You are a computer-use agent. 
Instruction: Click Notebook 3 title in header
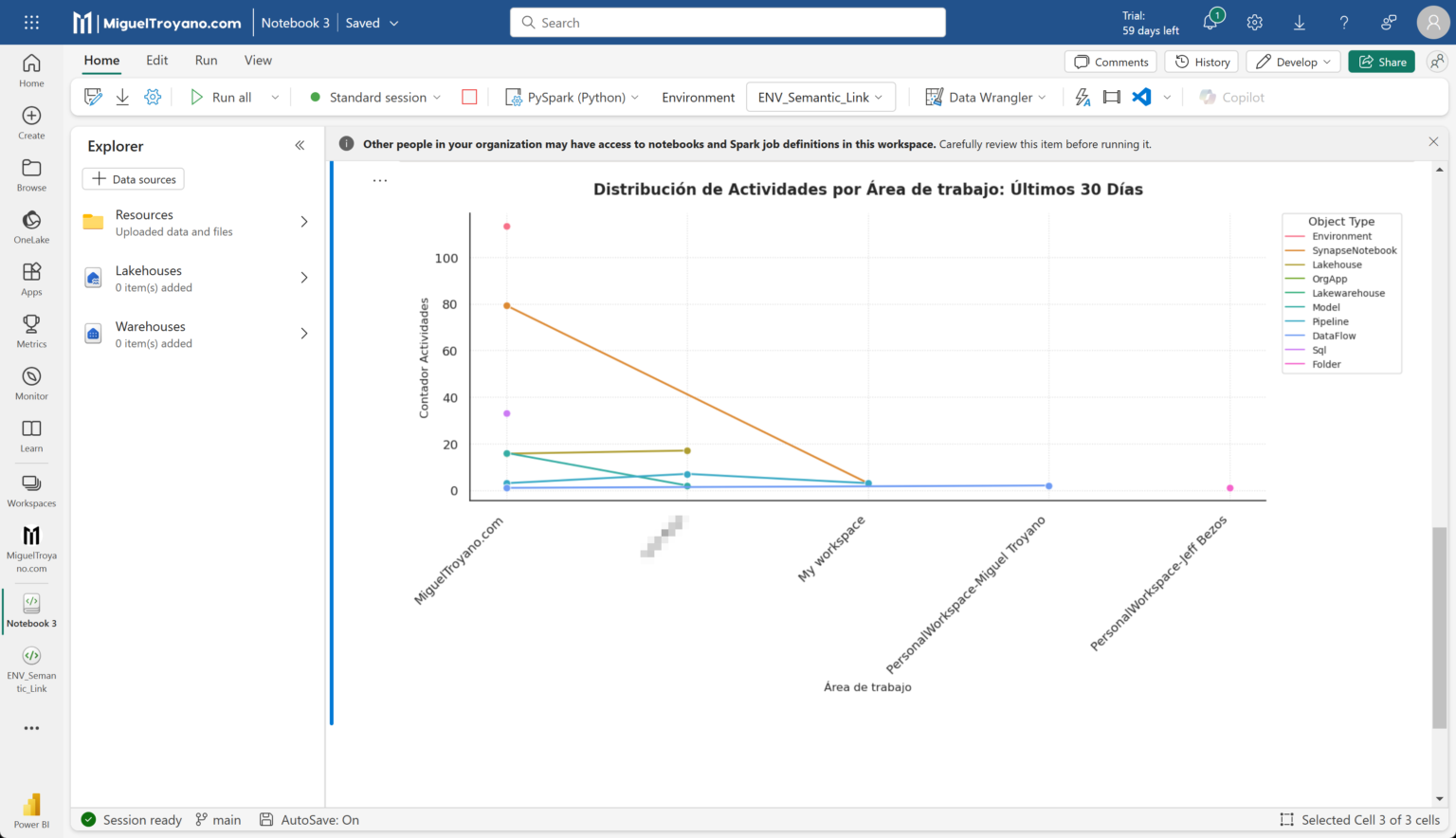(x=295, y=23)
